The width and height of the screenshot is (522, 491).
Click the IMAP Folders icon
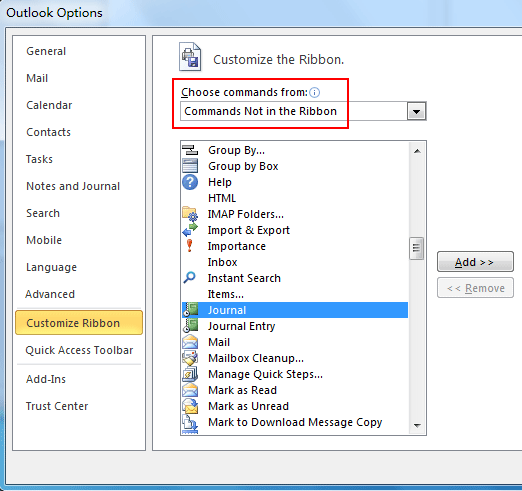tap(190, 214)
